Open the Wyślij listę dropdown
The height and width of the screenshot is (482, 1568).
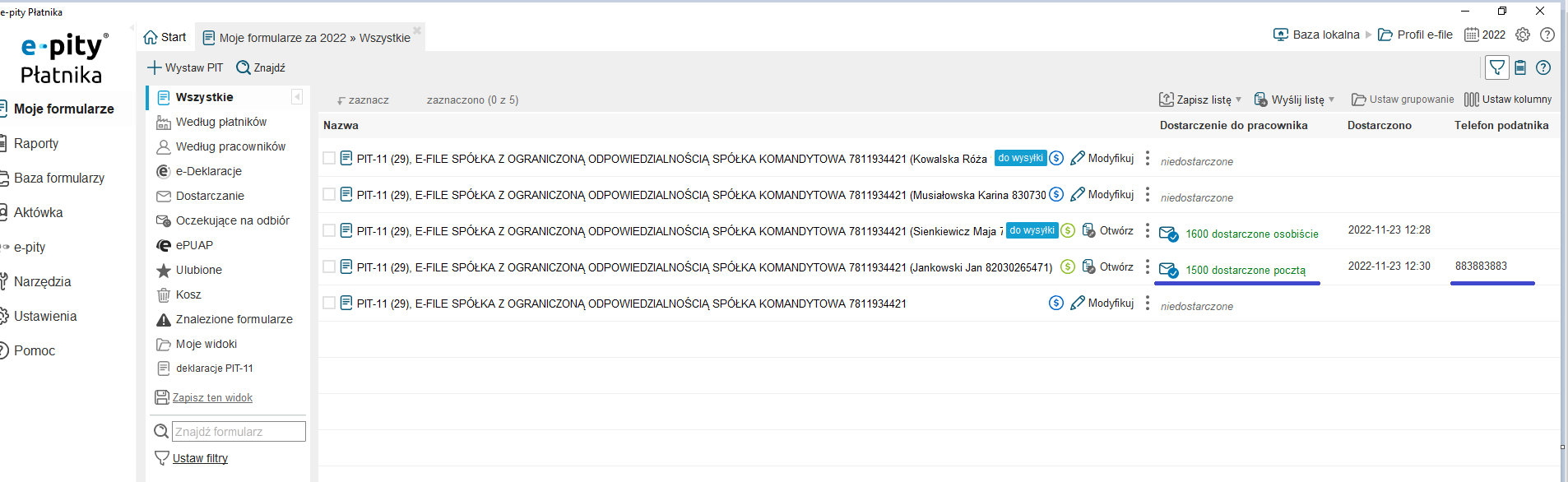pyautogui.click(x=1294, y=100)
